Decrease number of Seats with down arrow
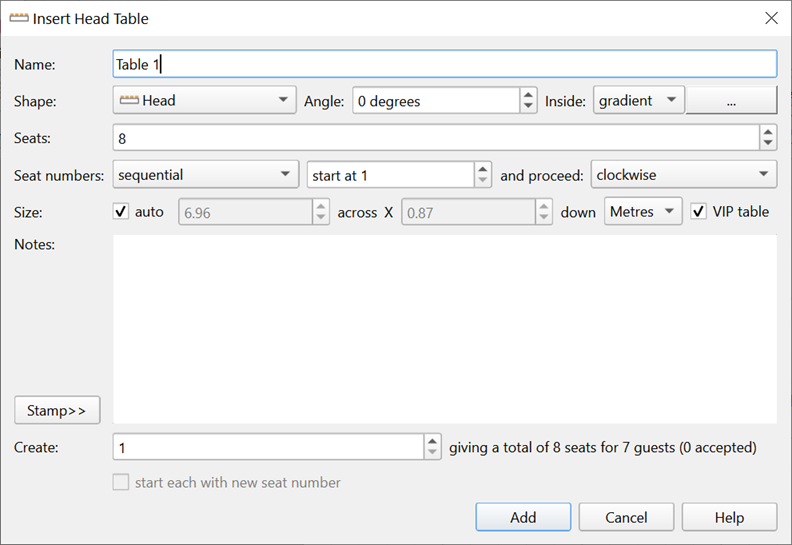The height and width of the screenshot is (545, 792). pos(768,144)
